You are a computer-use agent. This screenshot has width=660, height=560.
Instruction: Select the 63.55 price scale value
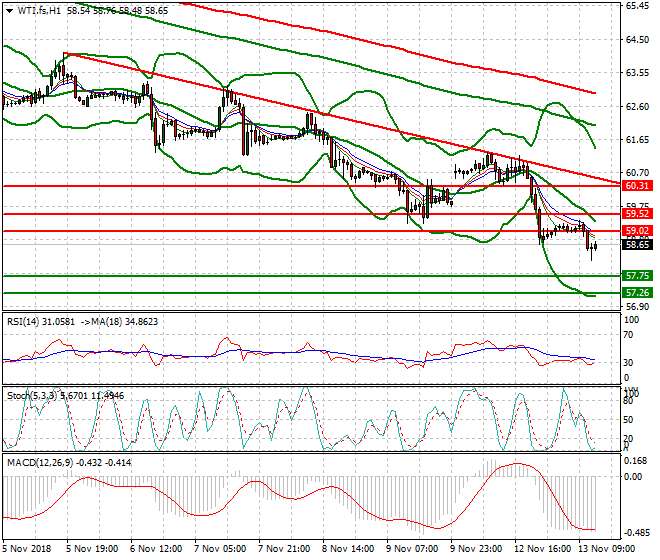click(637, 73)
